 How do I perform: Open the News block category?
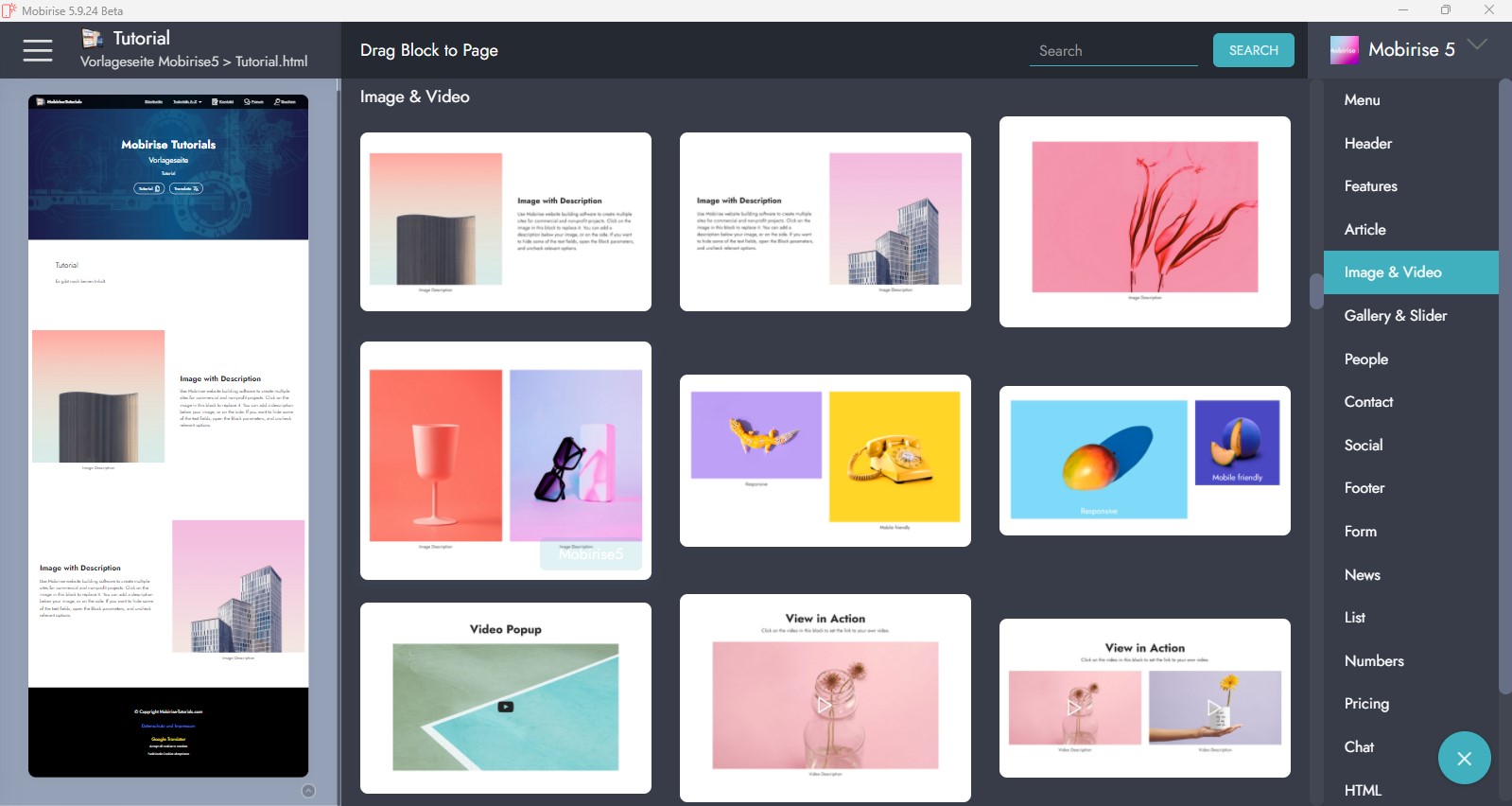tap(1363, 575)
